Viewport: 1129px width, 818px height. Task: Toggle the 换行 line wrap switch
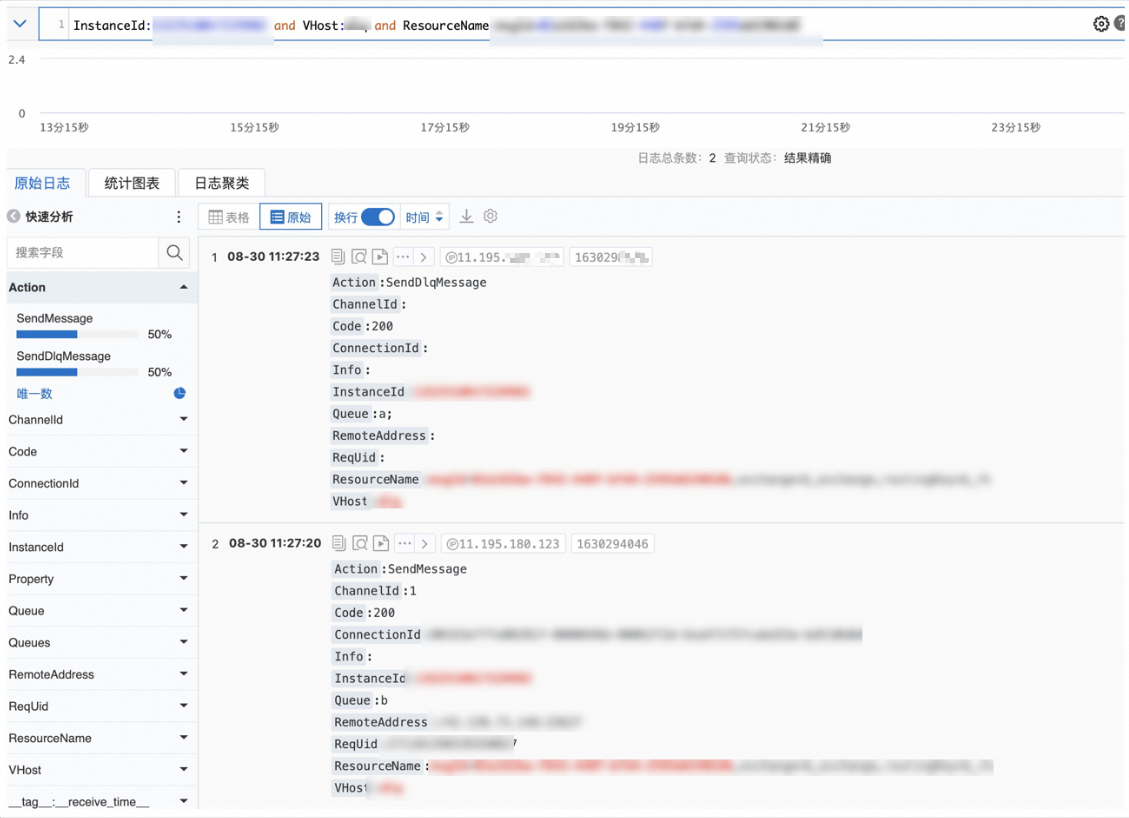pos(378,217)
